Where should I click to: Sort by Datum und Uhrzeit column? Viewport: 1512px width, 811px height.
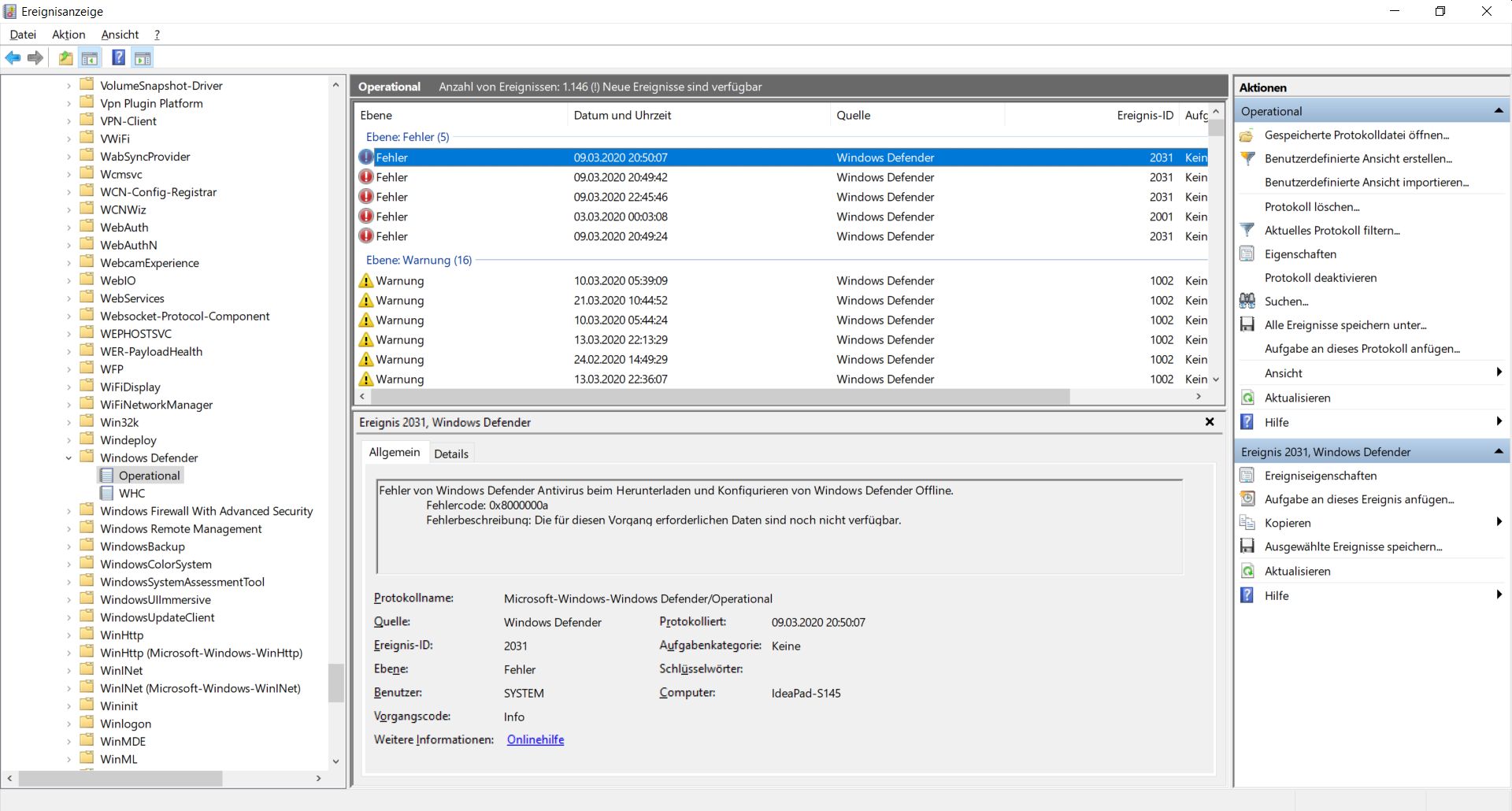pyautogui.click(x=698, y=115)
